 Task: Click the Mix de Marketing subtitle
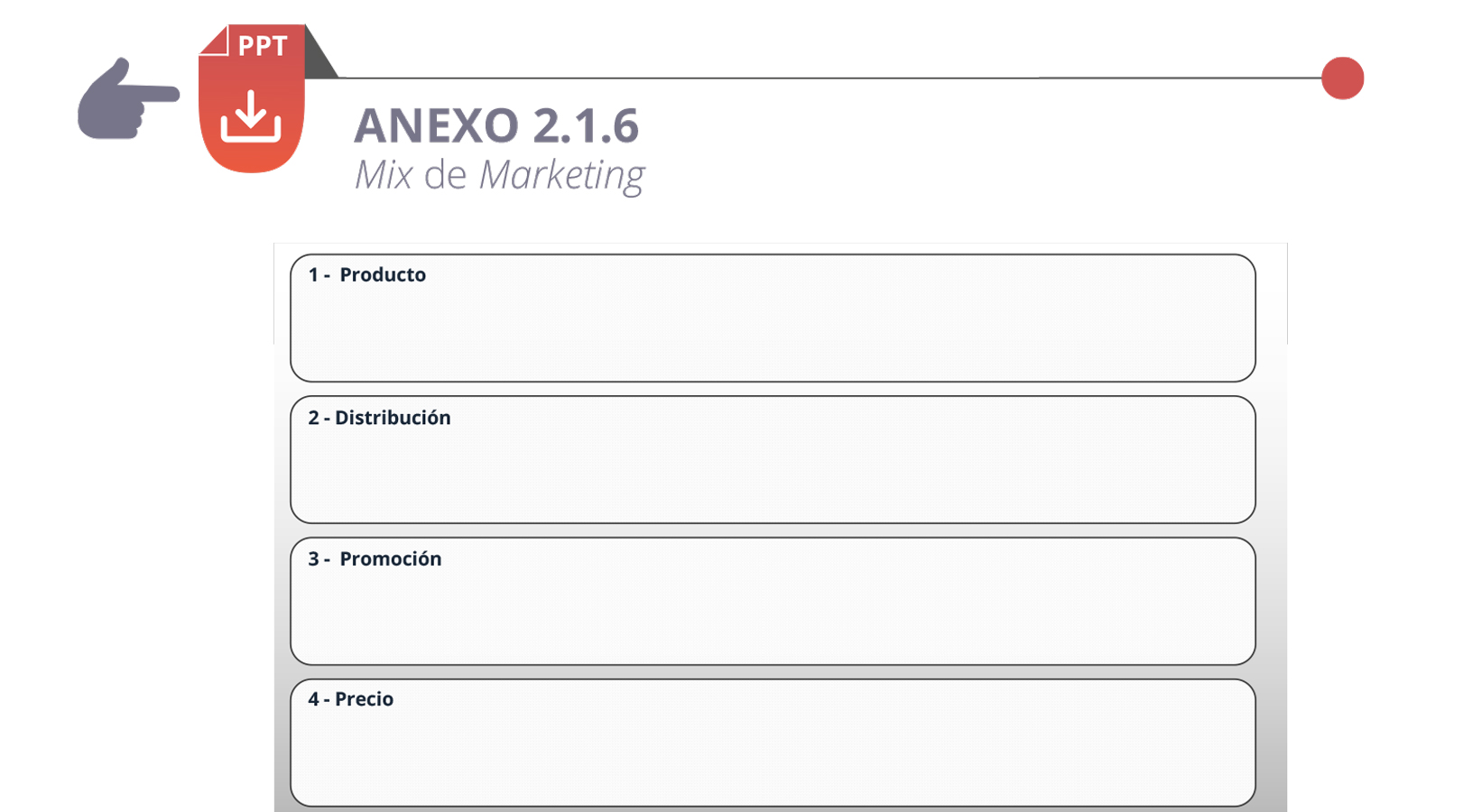point(499,175)
